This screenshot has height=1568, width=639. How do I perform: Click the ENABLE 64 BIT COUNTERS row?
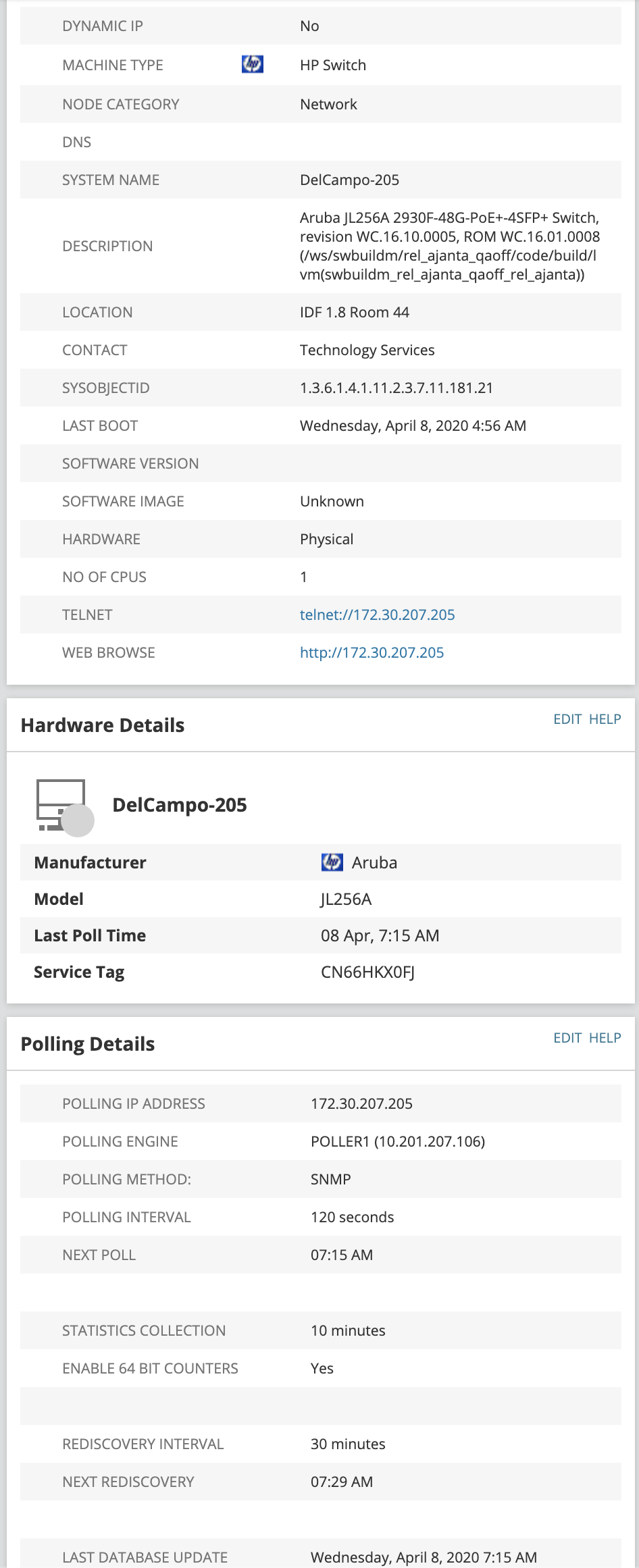click(x=321, y=1368)
